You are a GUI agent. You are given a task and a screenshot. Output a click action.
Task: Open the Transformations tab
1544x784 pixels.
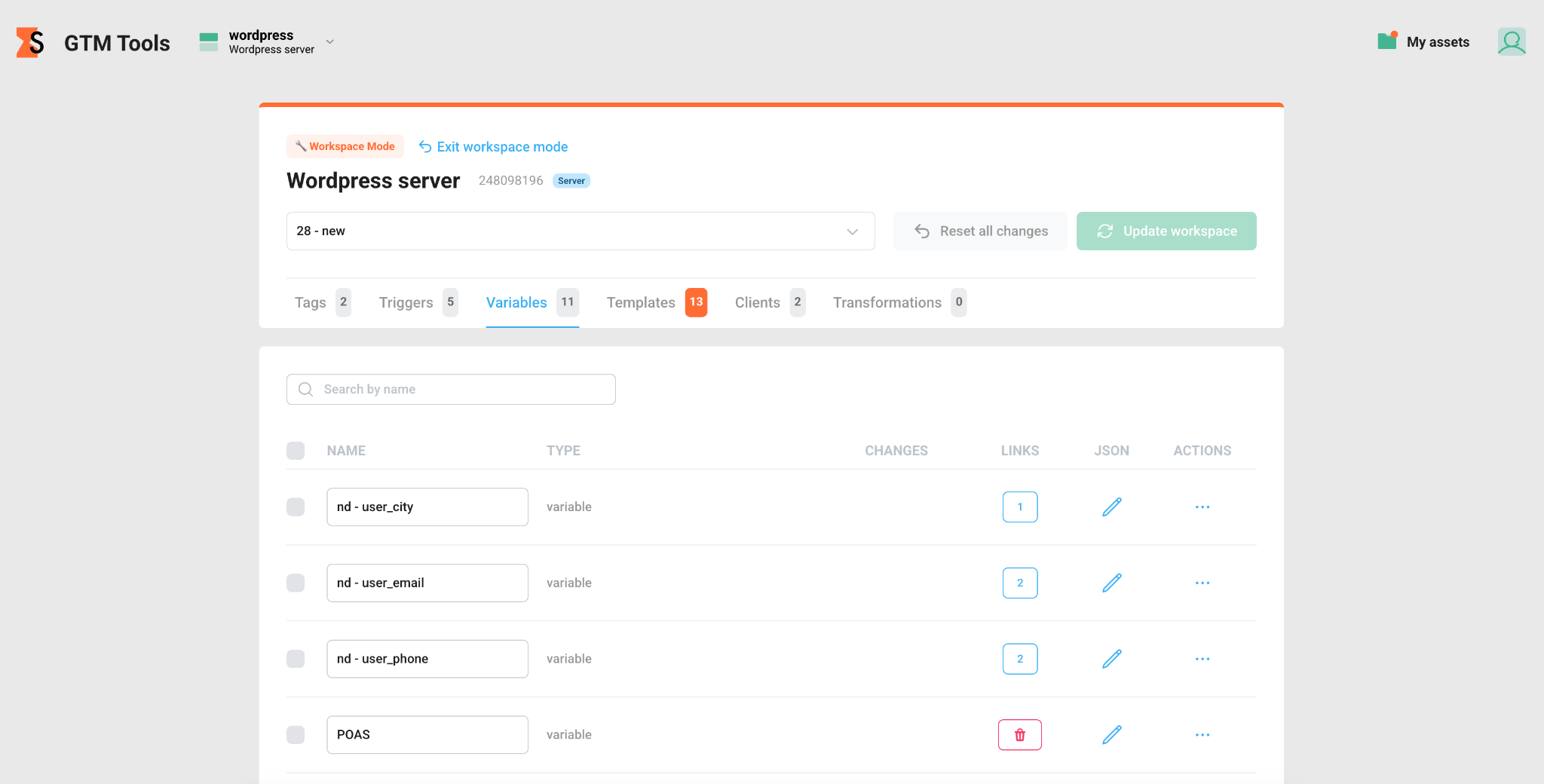[899, 302]
